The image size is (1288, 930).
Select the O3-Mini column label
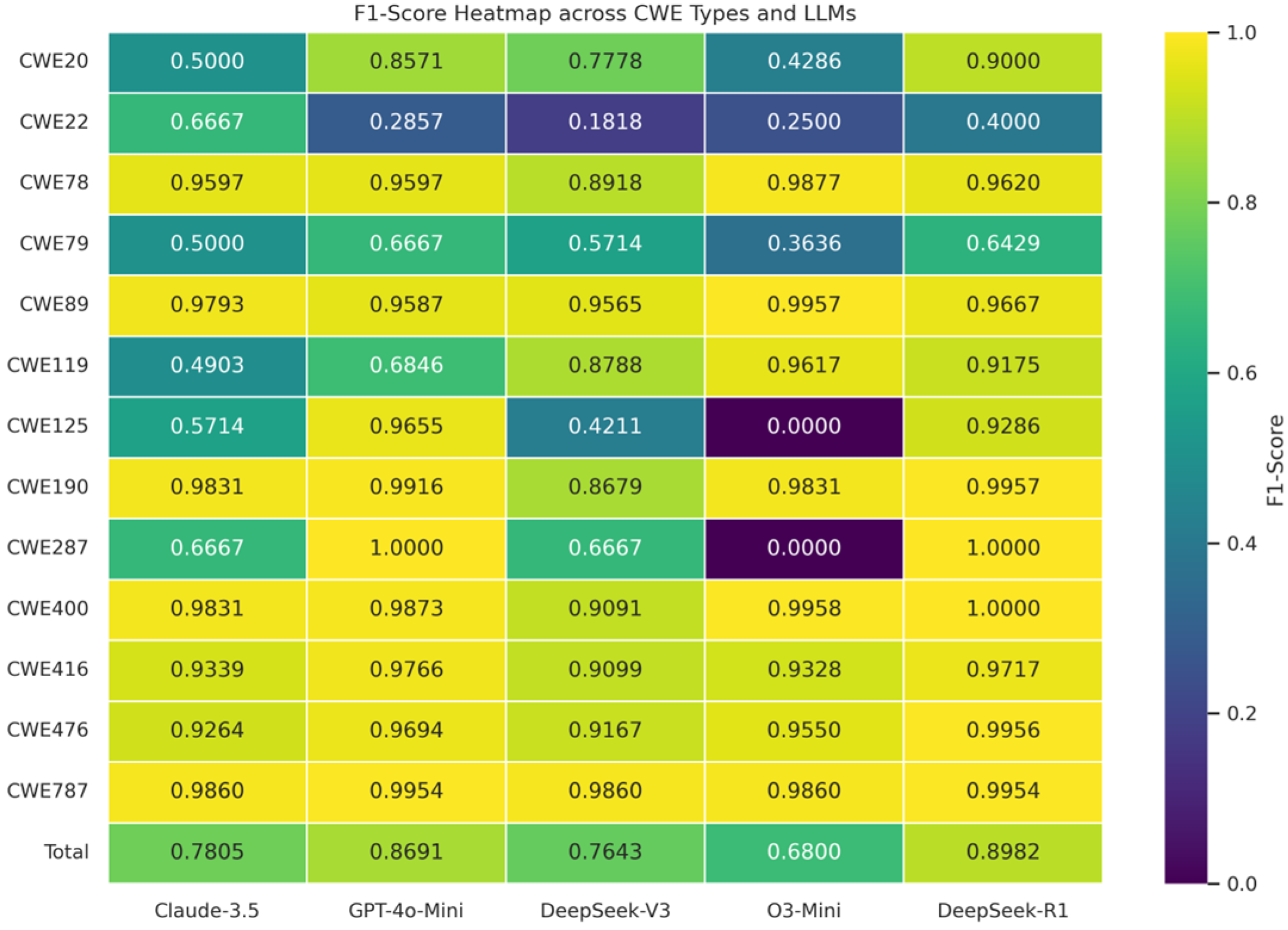[x=804, y=910]
